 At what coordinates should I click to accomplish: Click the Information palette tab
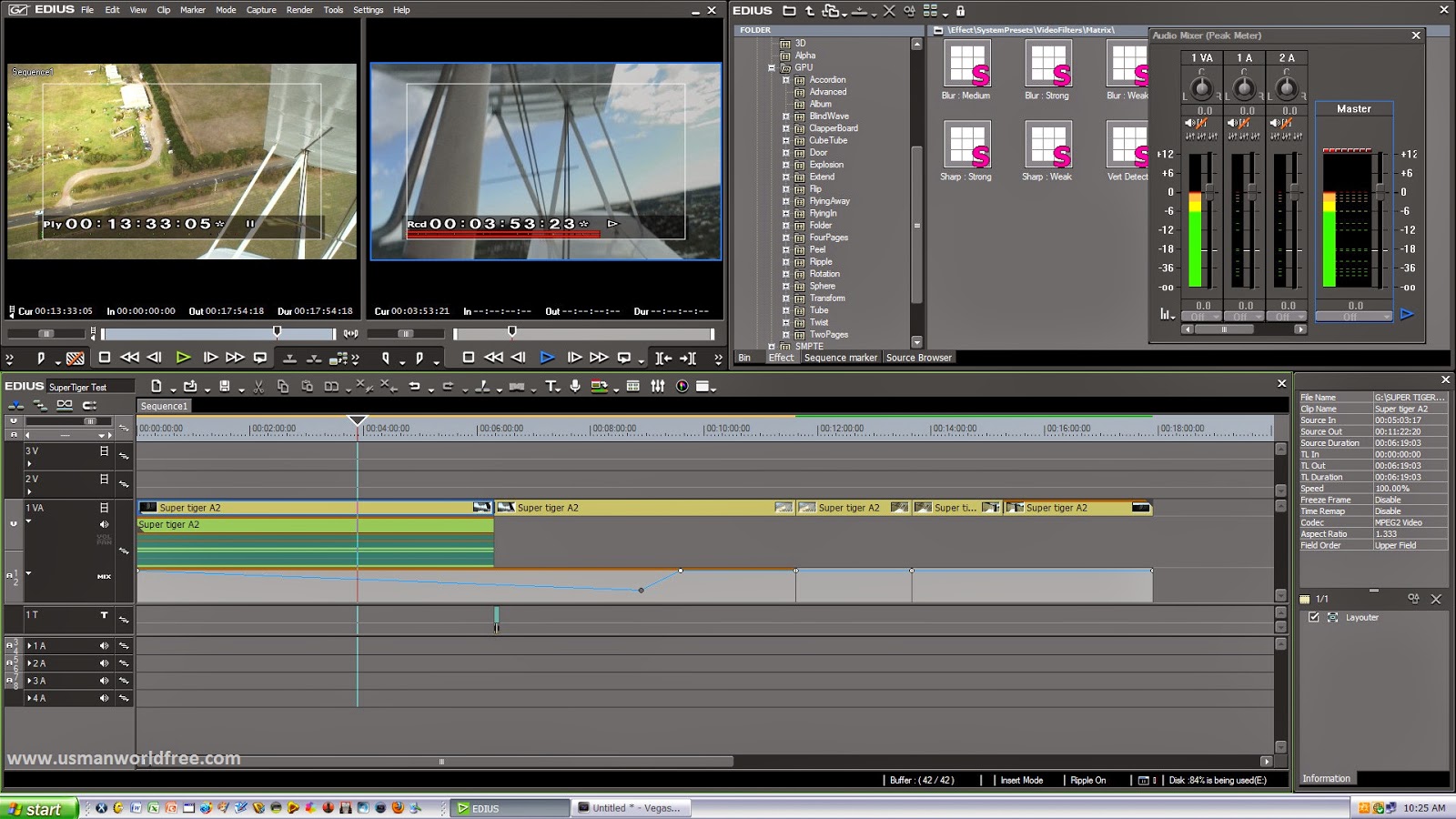click(x=1327, y=778)
